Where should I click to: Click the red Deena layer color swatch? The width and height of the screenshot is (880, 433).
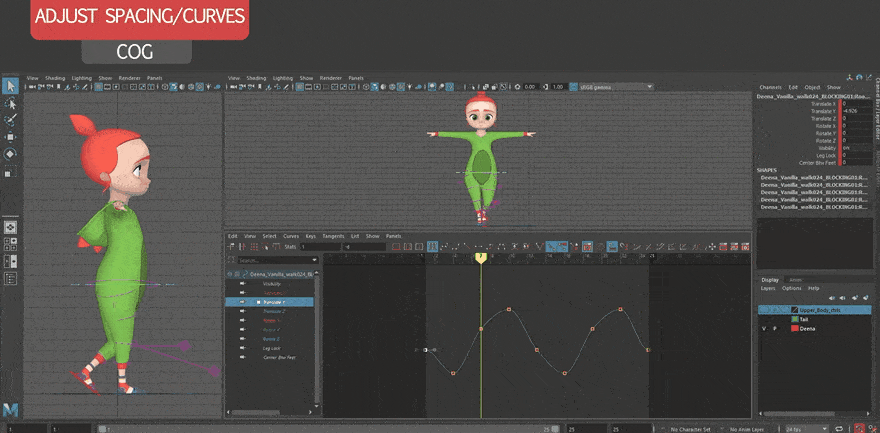tap(794, 328)
